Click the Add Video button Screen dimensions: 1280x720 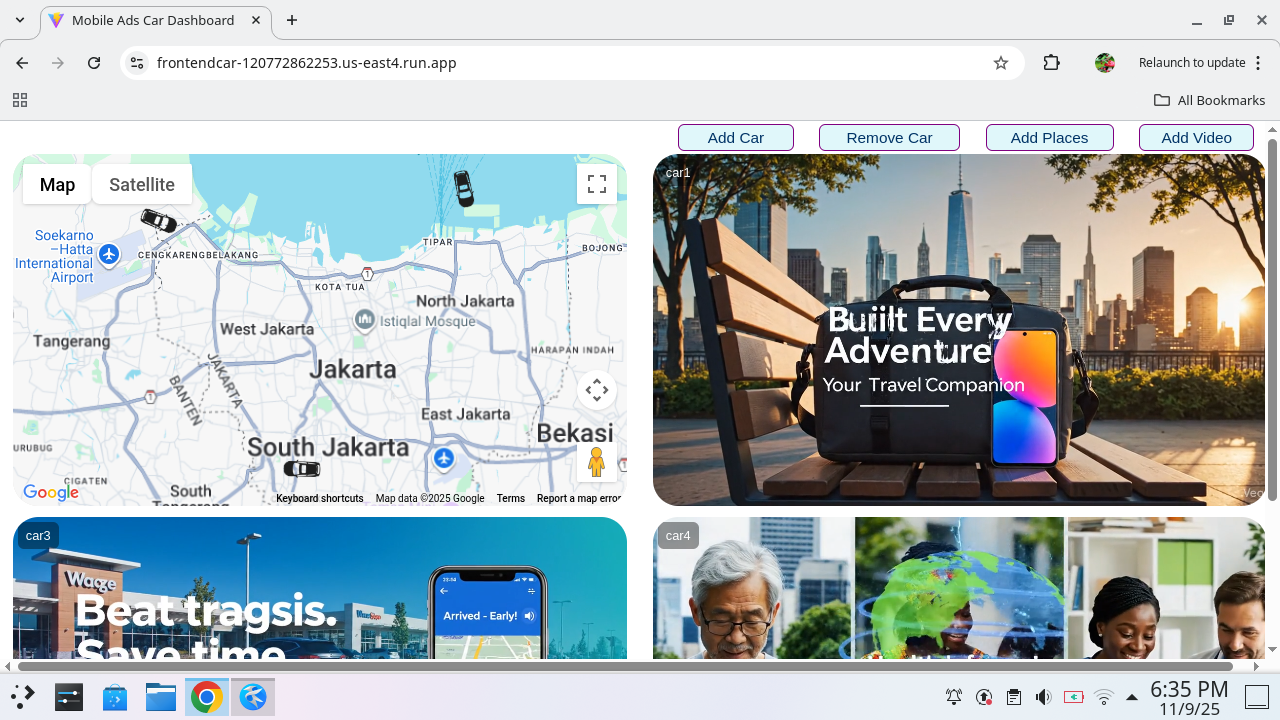1196,138
